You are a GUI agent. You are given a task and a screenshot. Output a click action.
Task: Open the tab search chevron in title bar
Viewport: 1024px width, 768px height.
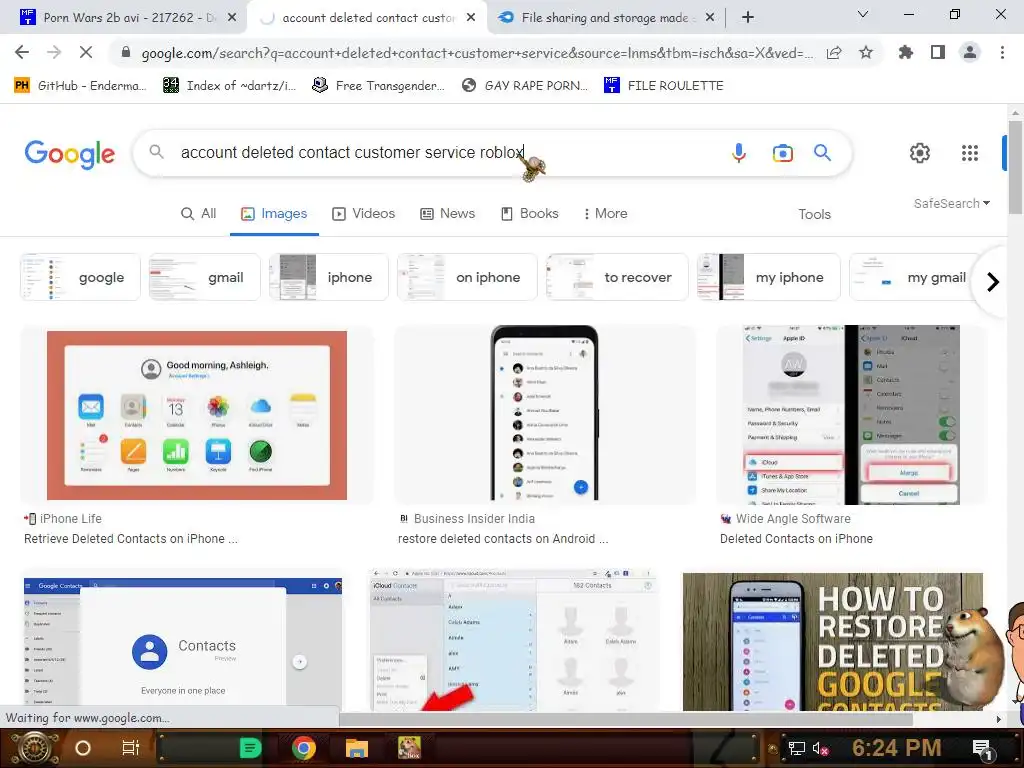(x=863, y=14)
